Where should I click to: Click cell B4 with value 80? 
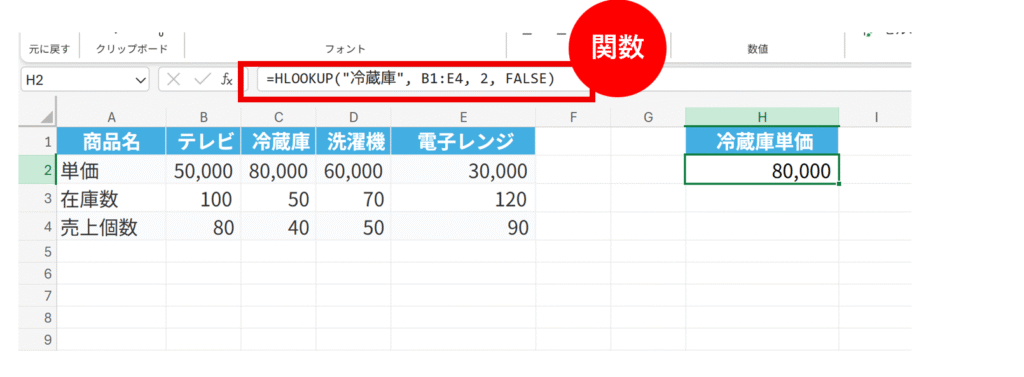coord(204,227)
